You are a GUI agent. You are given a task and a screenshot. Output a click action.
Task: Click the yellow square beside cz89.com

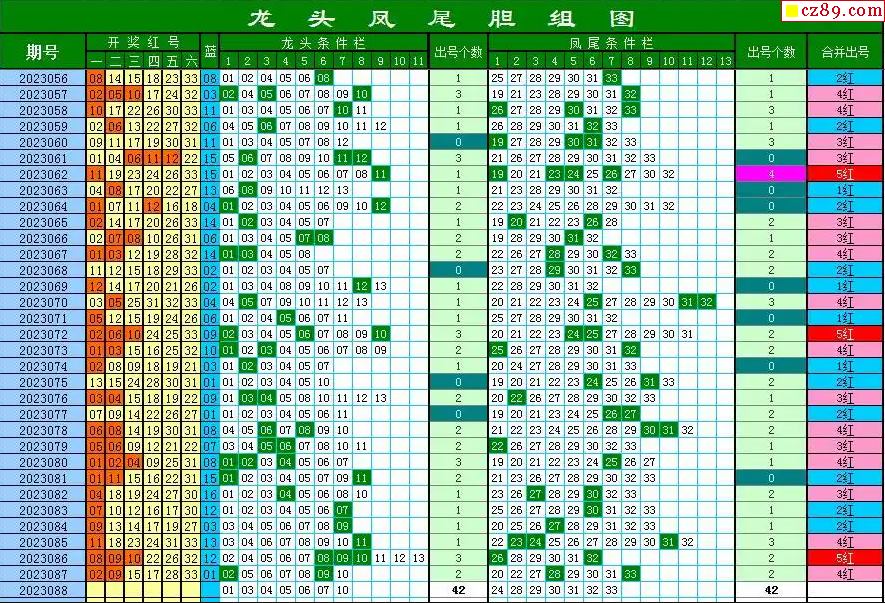pos(791,10)
